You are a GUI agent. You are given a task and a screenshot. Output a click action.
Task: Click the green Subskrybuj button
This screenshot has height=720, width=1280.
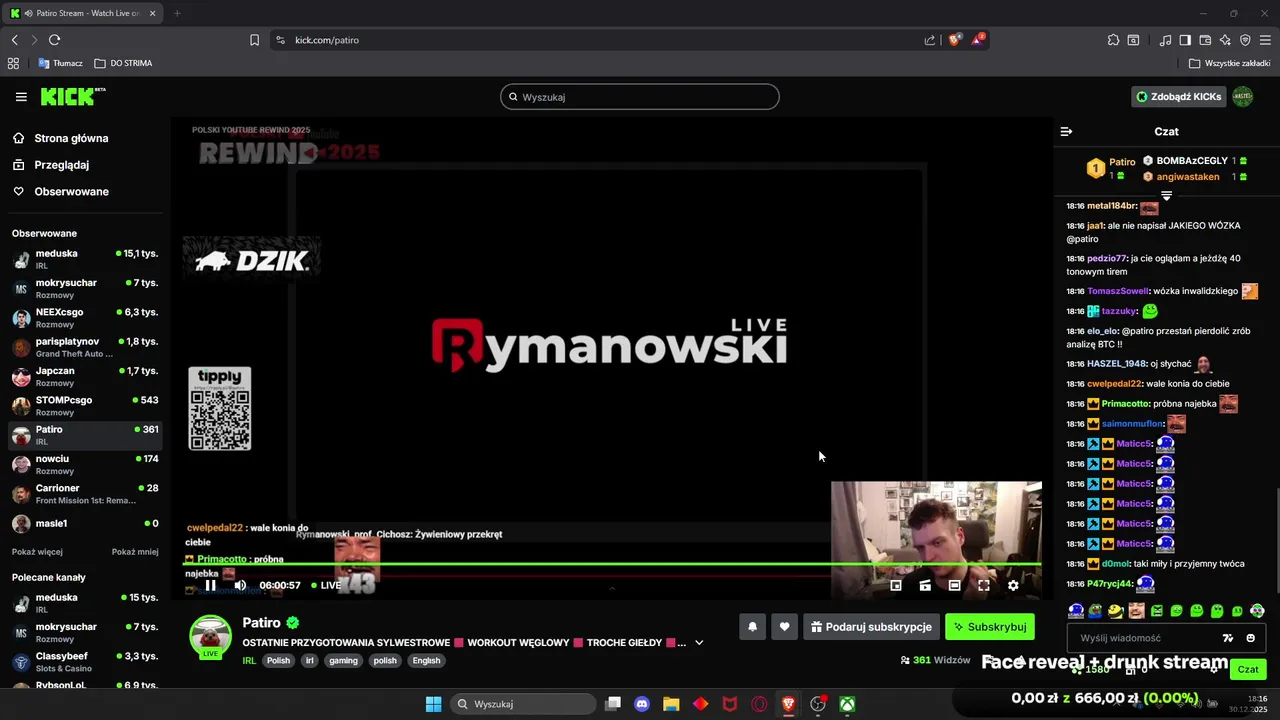(x=990, y=627)
